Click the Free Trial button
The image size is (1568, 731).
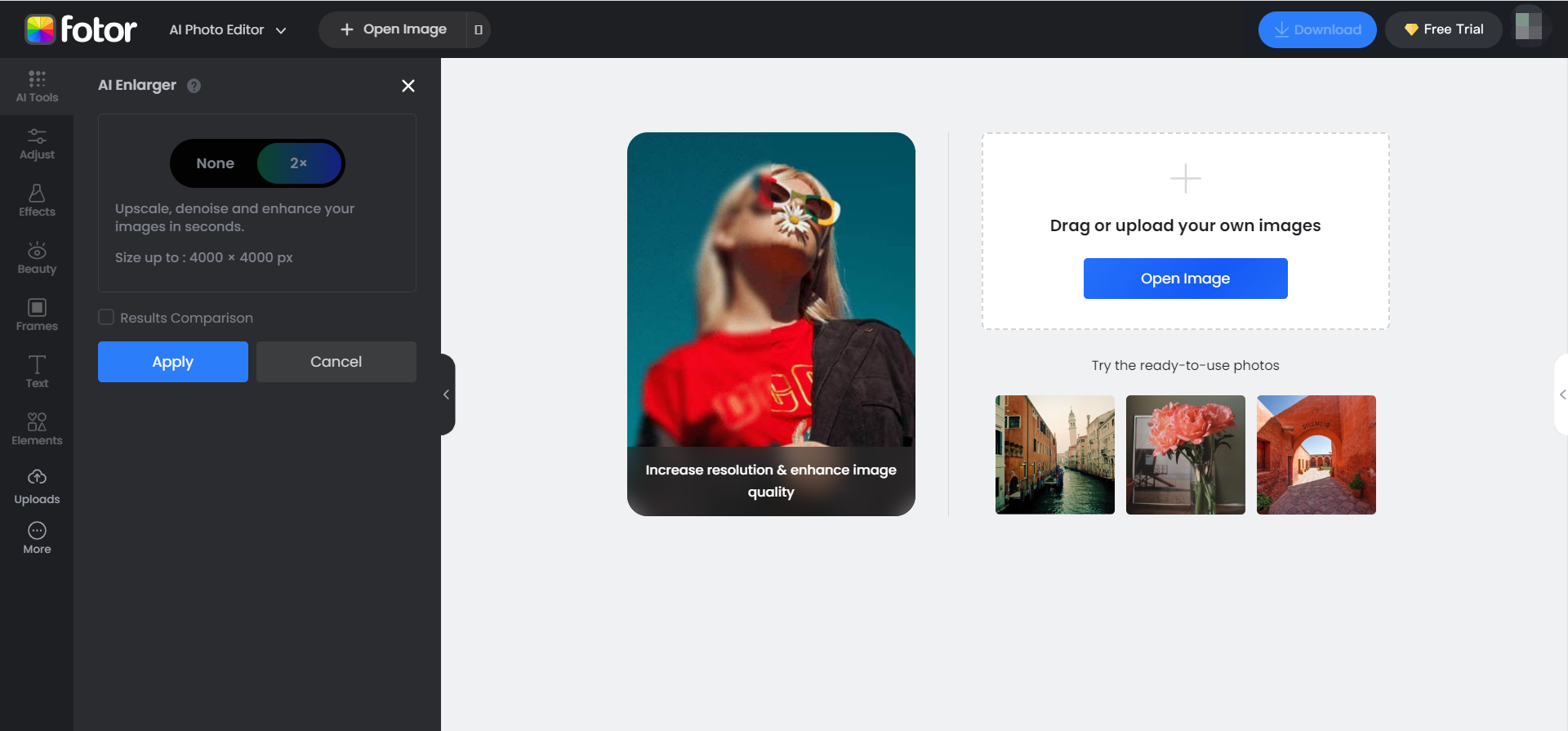click(x=1444, y=29)
